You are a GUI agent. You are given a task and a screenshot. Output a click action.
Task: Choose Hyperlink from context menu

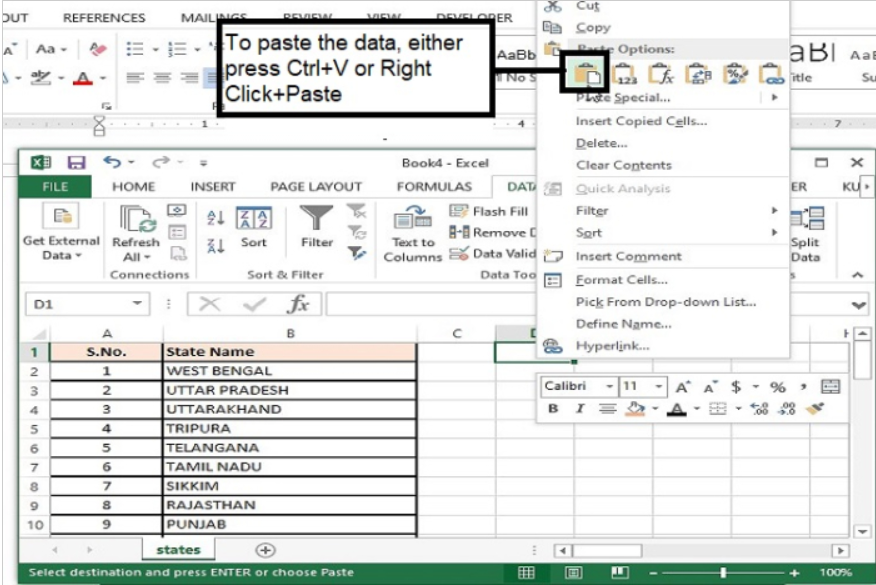612,345
